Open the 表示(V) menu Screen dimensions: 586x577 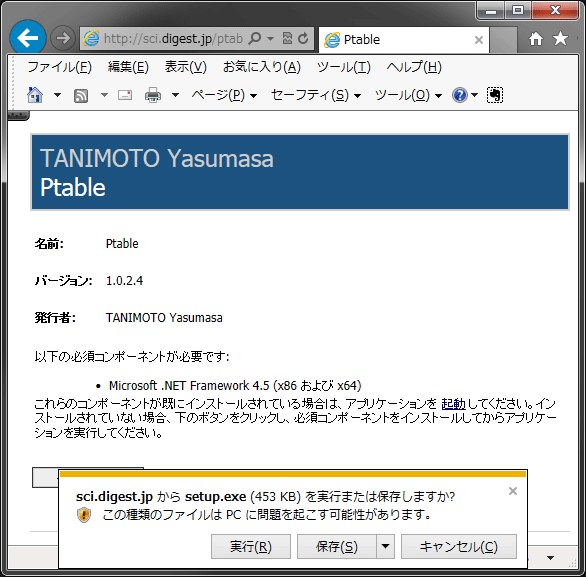[186, 67]
